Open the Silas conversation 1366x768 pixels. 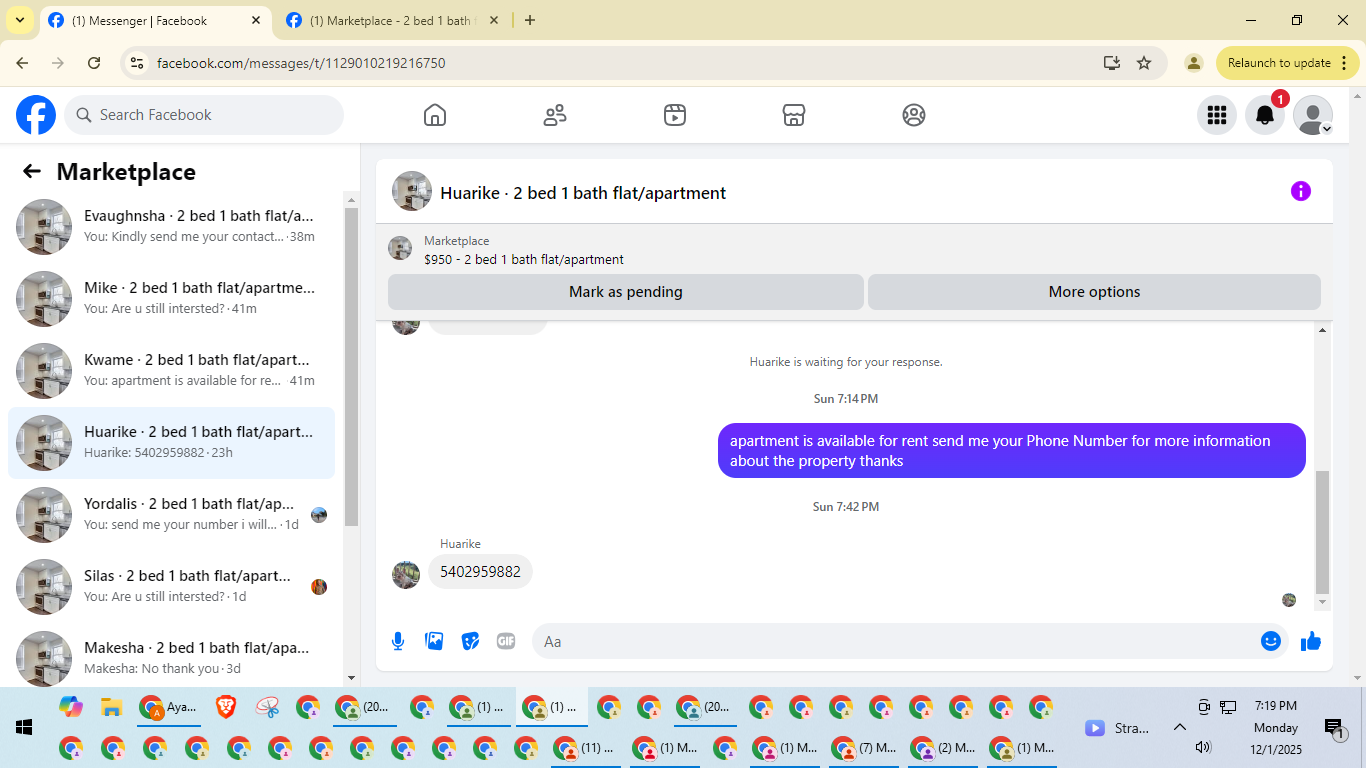pos(171,587)
